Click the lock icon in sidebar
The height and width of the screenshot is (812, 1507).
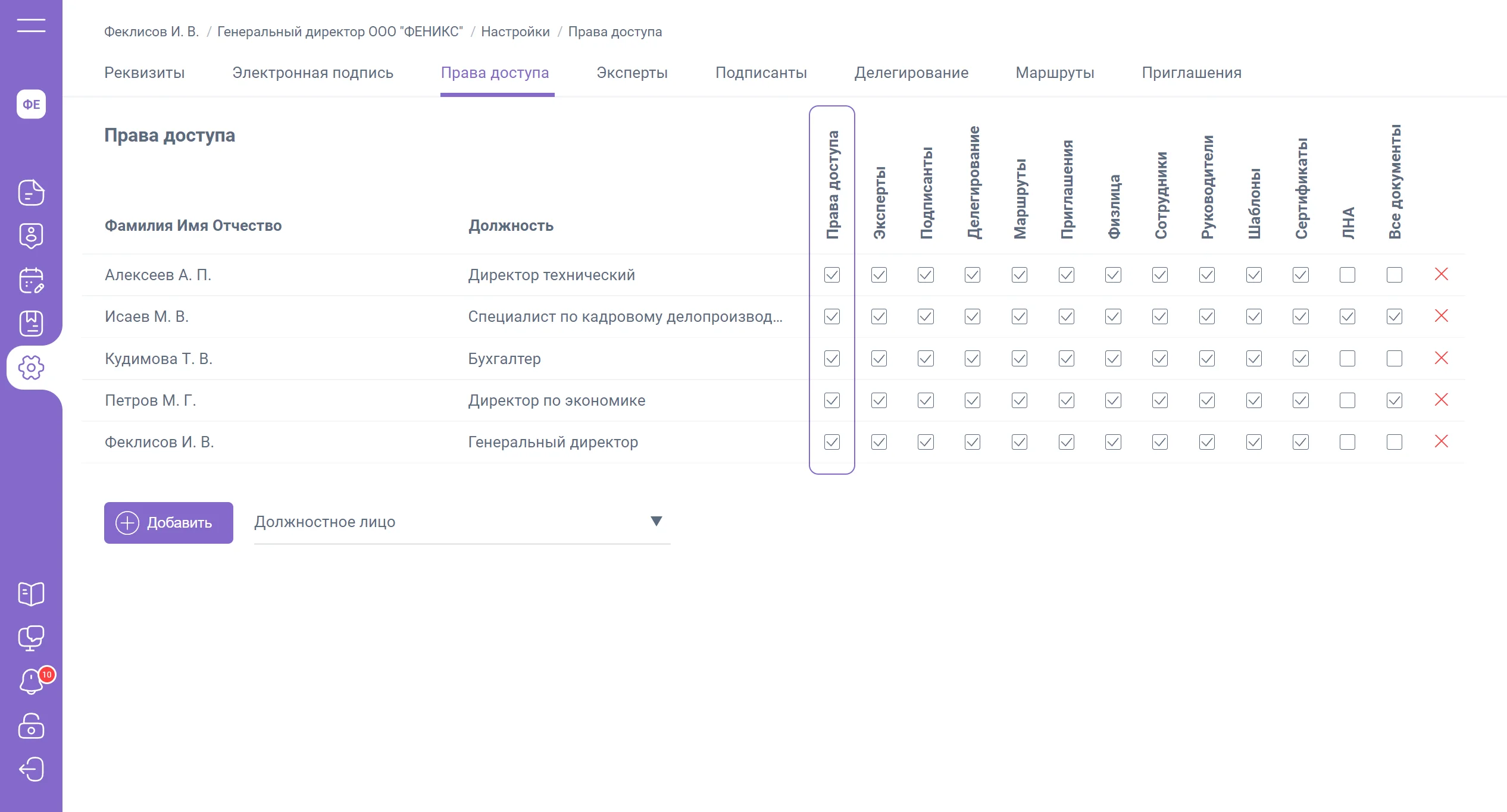click(31, 726)
